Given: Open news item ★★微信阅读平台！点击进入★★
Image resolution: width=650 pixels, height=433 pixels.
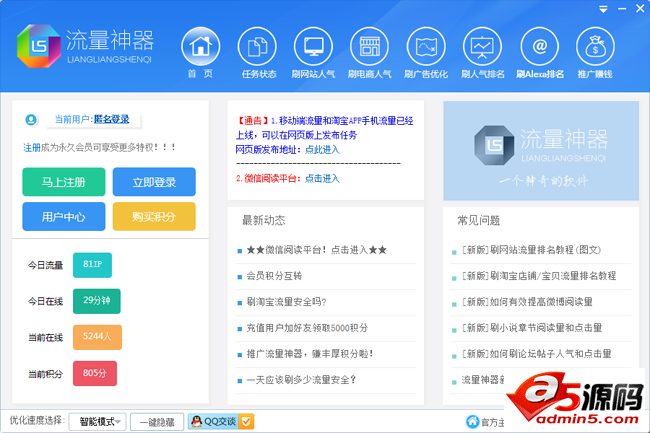Looking at the screenshot, I should (317, 250).
